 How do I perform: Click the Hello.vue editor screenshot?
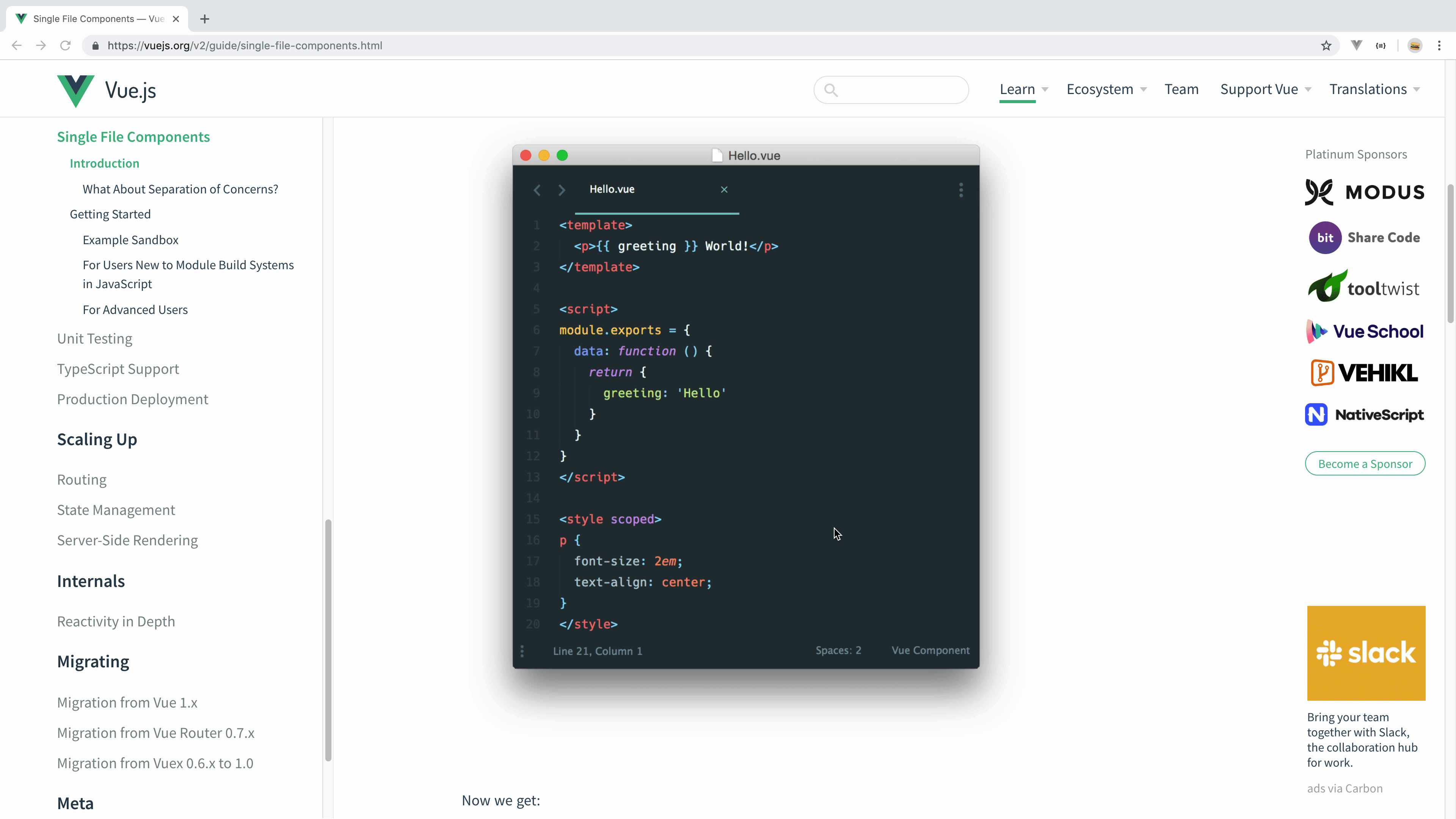coord(746,406)
